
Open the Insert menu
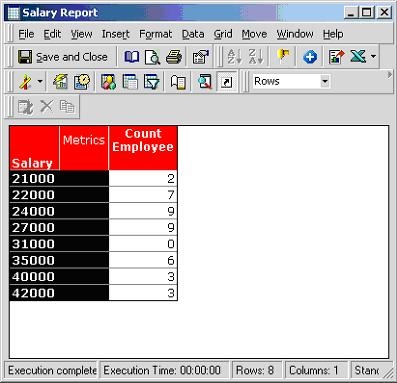click(116, 34)
